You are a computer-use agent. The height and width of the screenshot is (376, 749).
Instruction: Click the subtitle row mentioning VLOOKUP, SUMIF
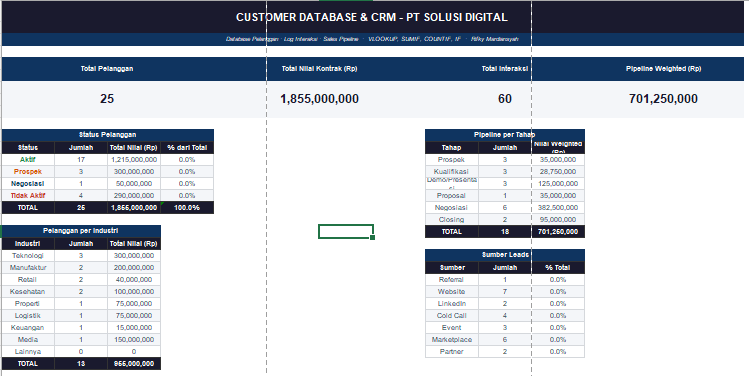click(x=372, y=39)
